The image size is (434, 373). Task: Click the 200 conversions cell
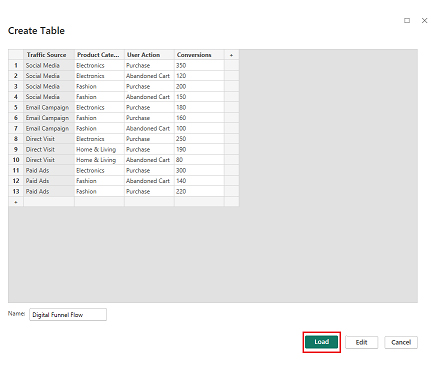coord(199,87)
